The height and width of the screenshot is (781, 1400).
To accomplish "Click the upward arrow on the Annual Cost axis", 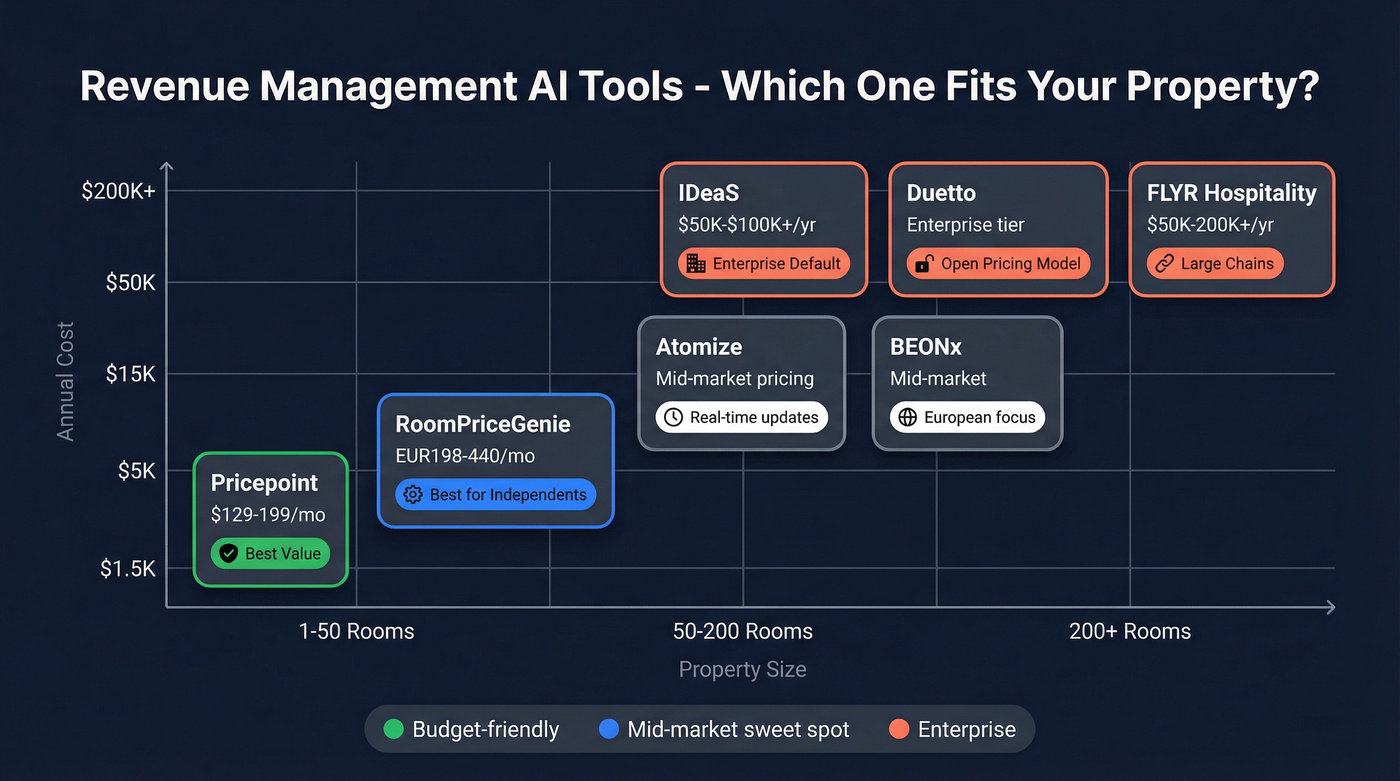I will 167,165.
